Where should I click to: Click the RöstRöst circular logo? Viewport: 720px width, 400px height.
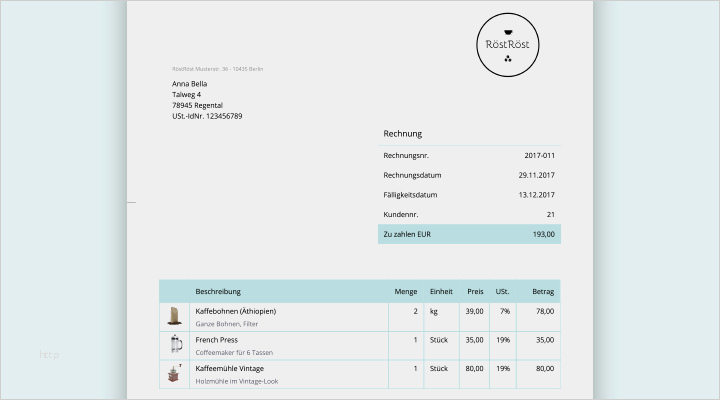(506, 45)
